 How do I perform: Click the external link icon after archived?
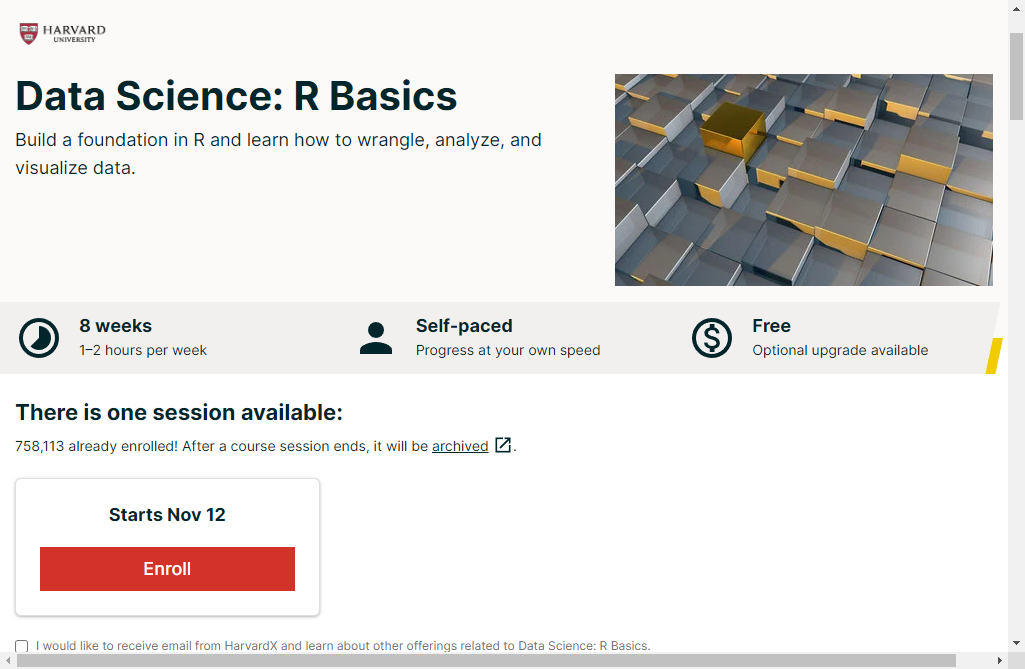coord(503,446)
